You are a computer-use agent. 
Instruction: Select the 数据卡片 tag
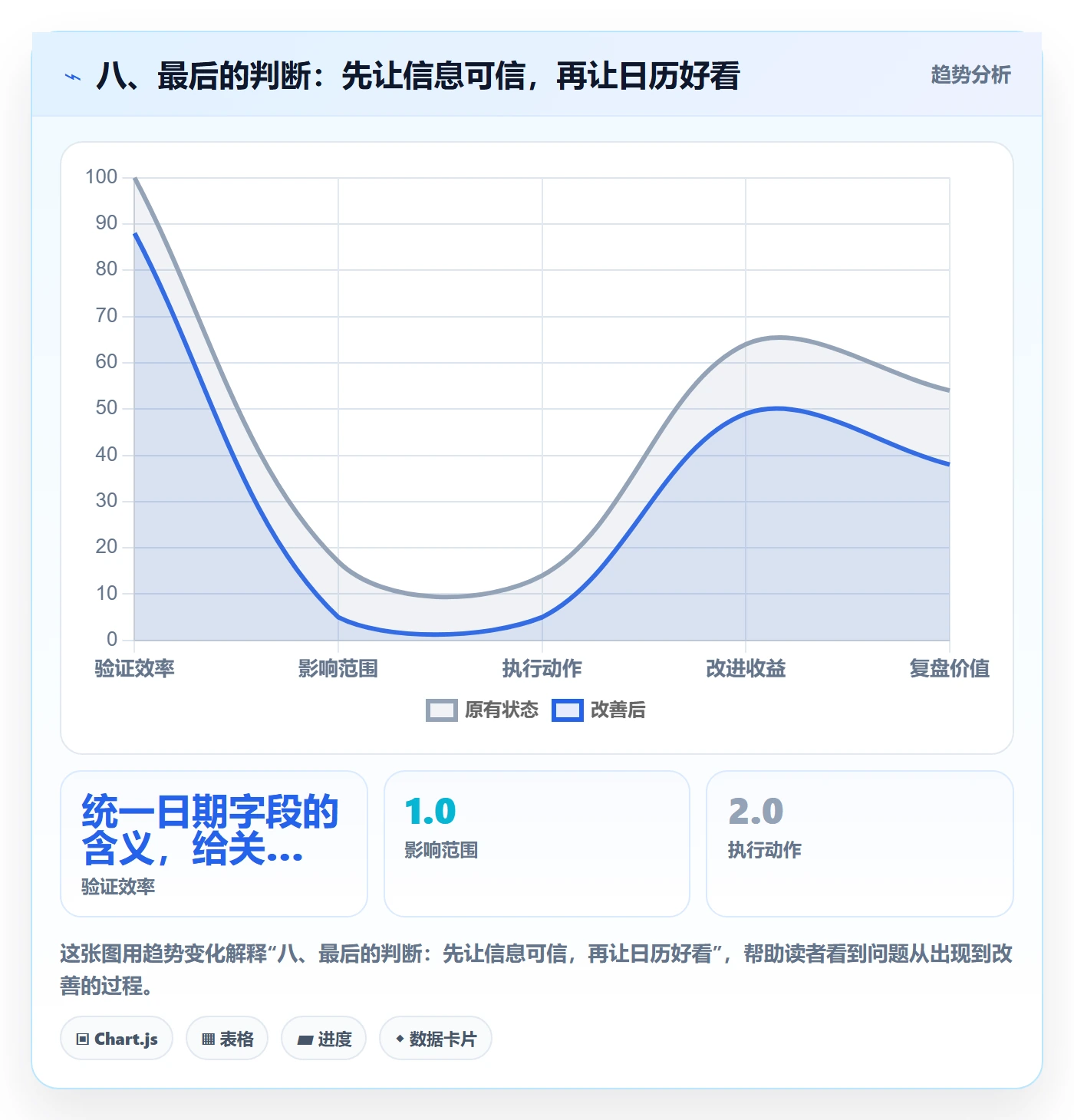[x=436, y=1039]
